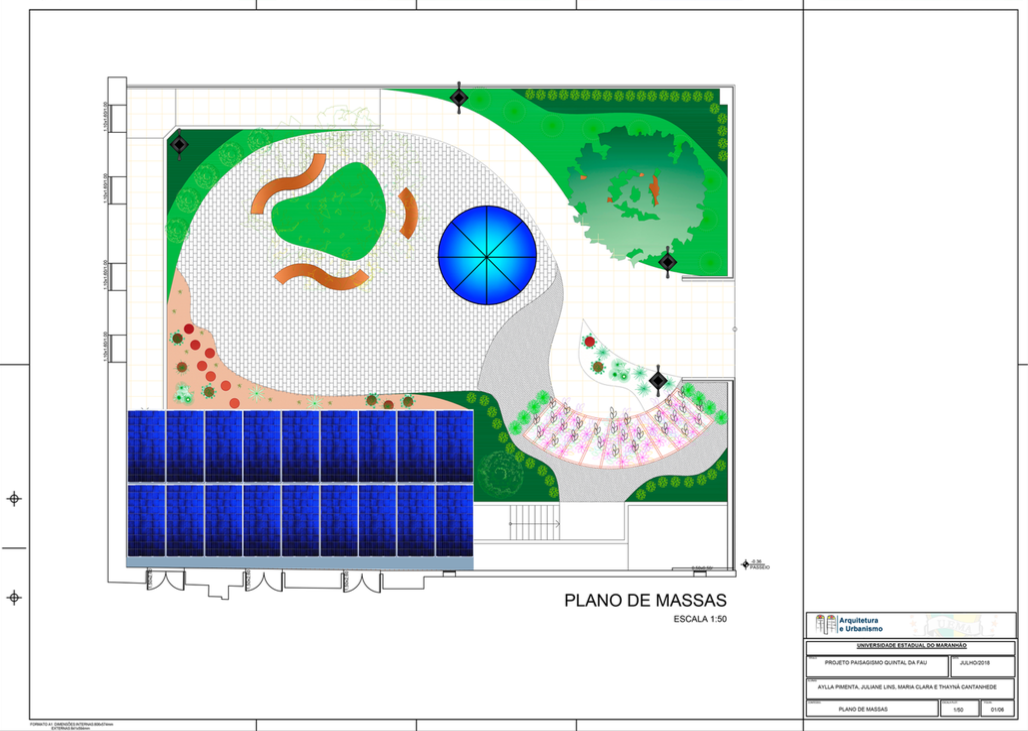Select PLANO DE MASSAS inside the title block
Image resolution: width=1028 pixels, height=731 pixels.
coord(863,709)
